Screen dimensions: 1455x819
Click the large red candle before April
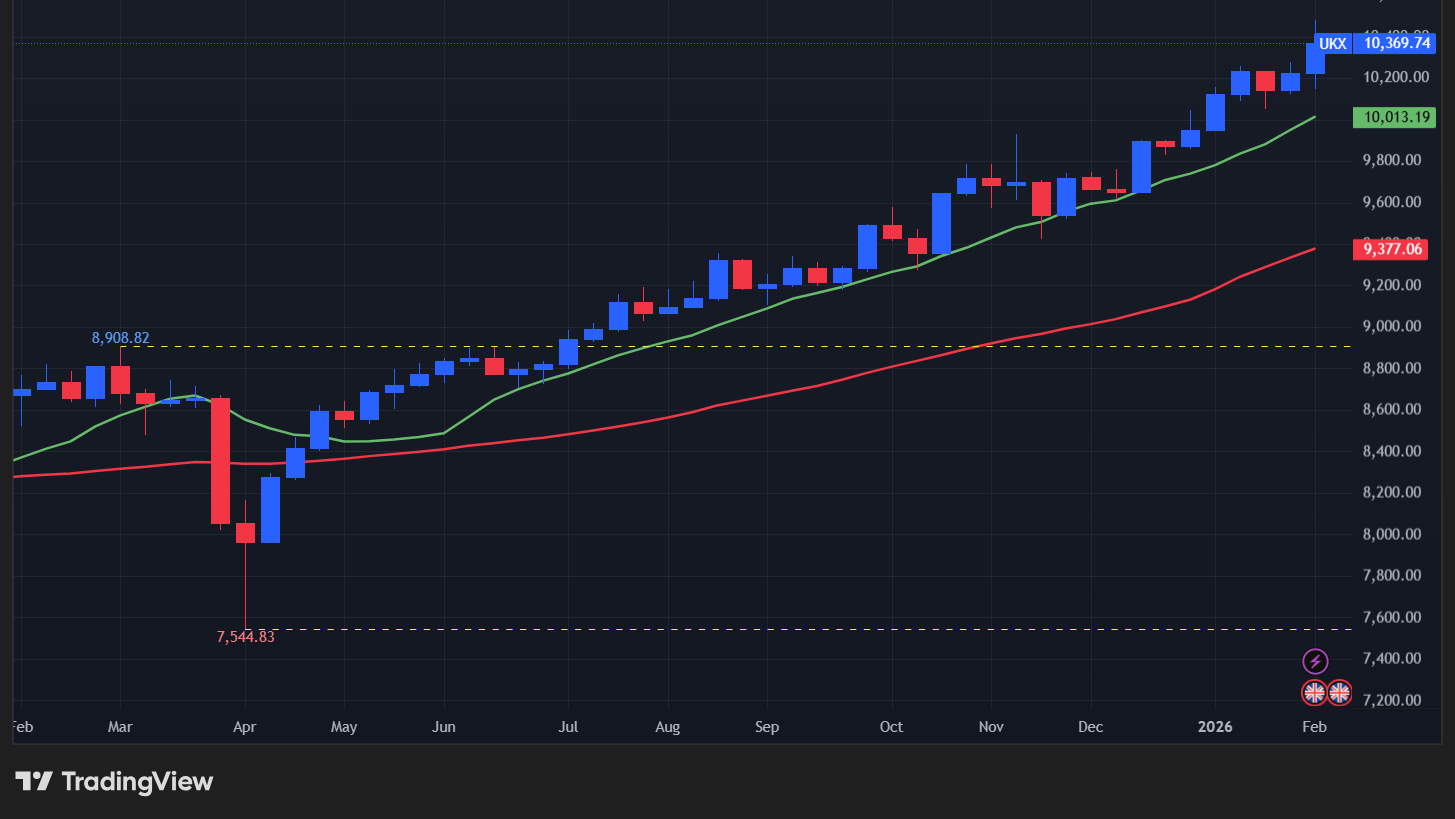click(x=220, y=460)
